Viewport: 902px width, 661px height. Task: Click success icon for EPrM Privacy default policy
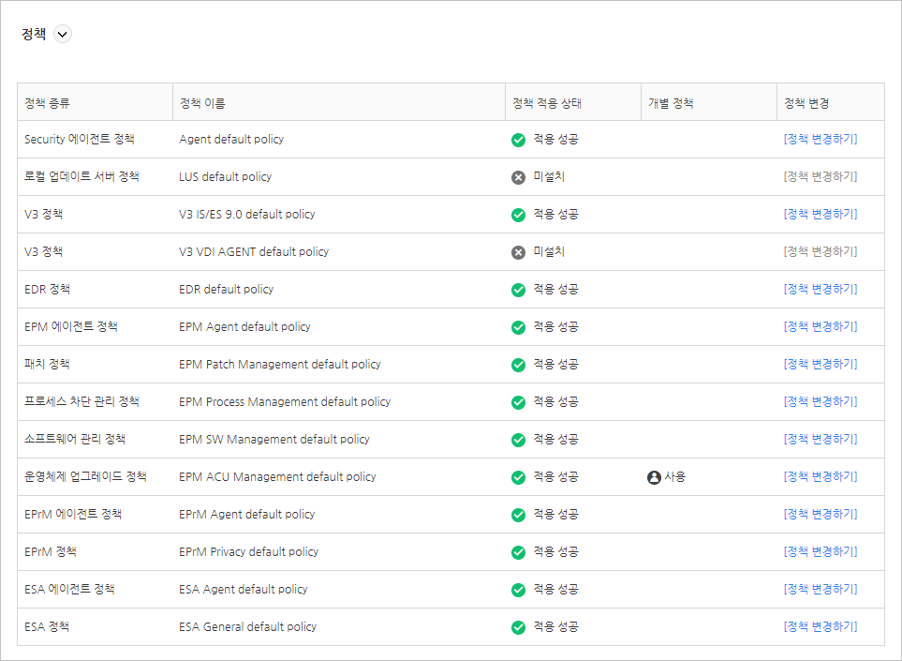(518, 552)
